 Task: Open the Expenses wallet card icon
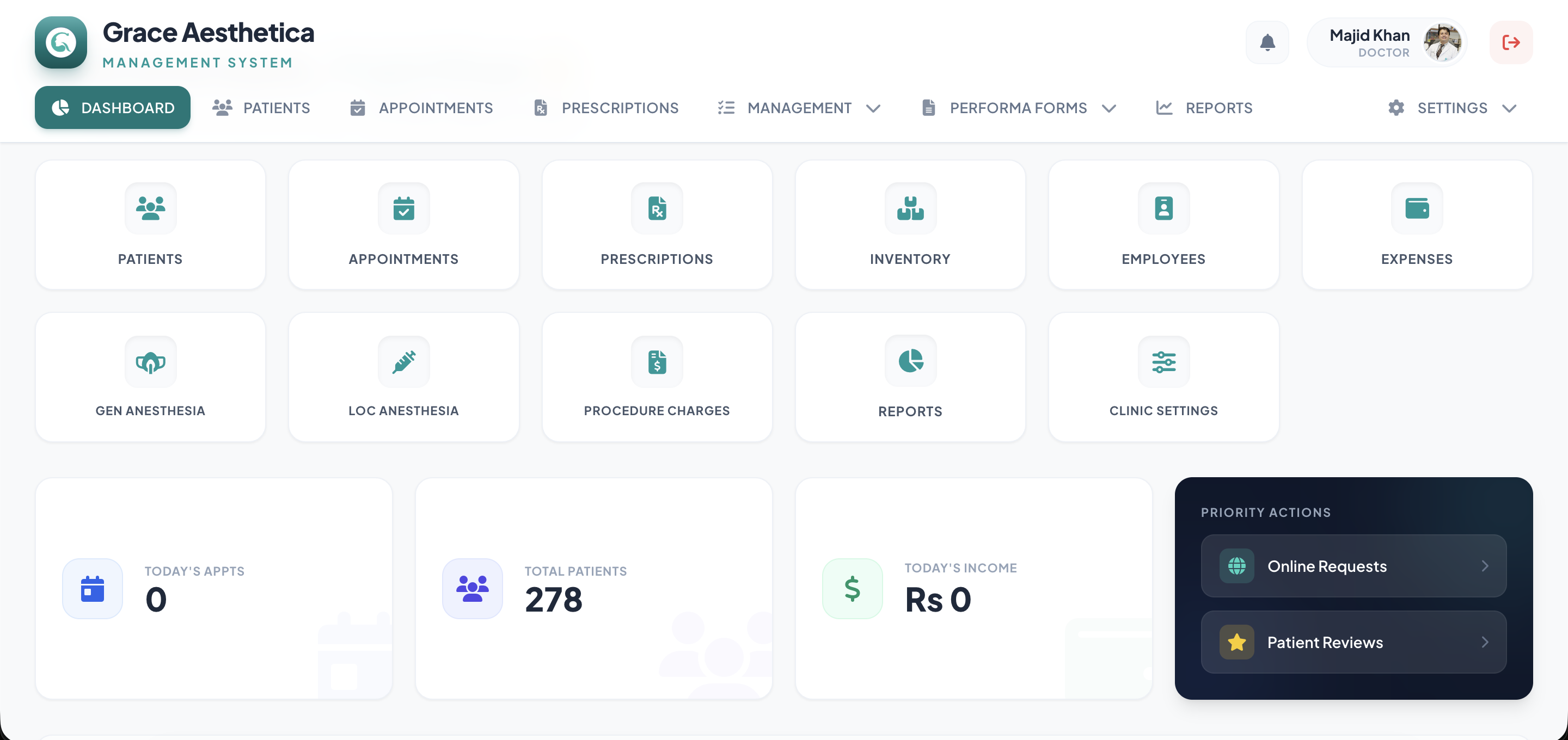click(1417, 208)
